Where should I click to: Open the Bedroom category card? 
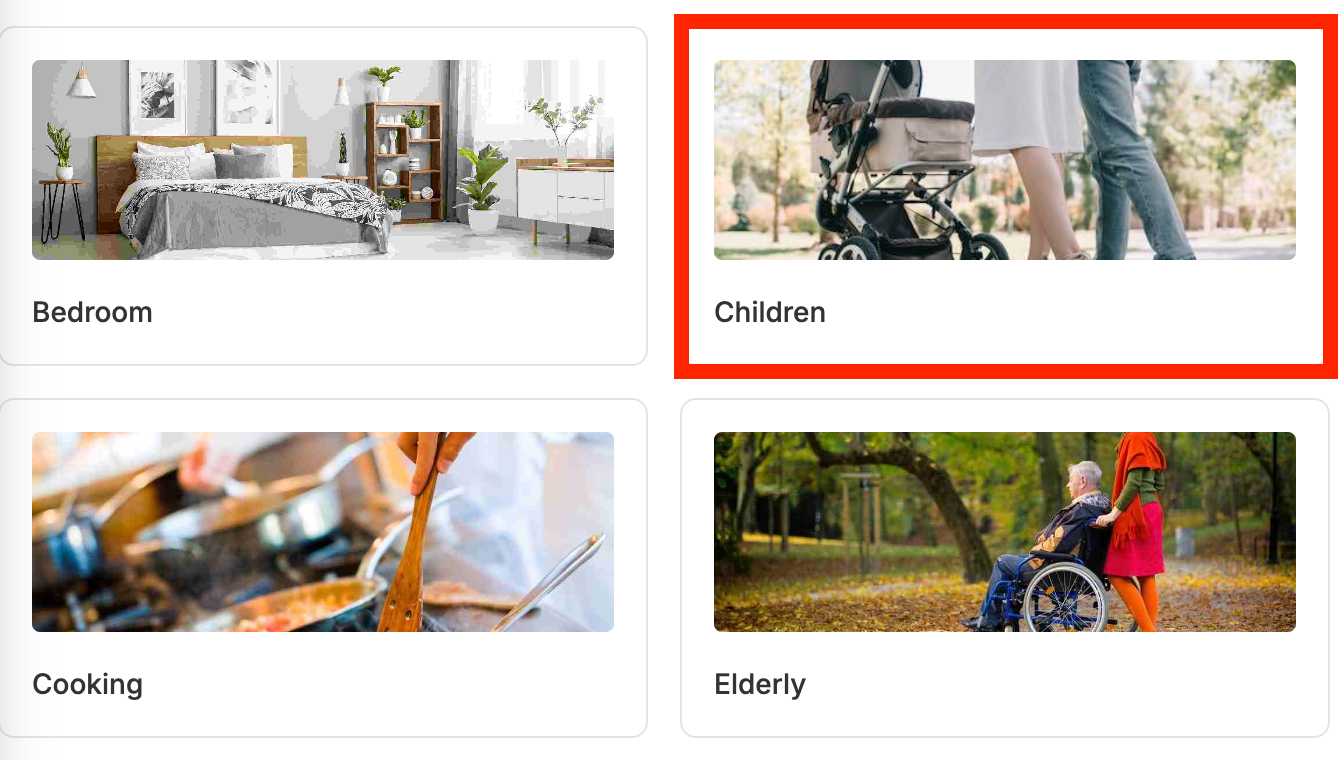point(323,196)
